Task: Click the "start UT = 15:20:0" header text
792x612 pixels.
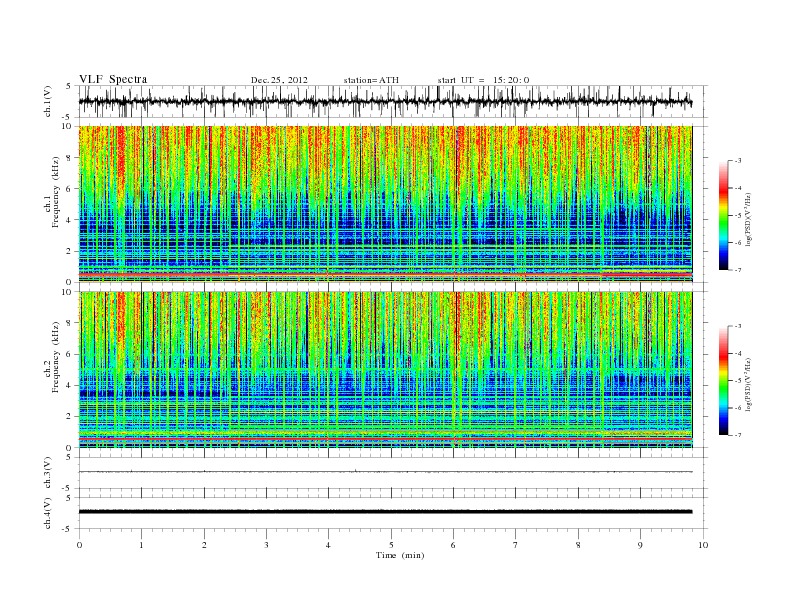Action: click(483, 80)
